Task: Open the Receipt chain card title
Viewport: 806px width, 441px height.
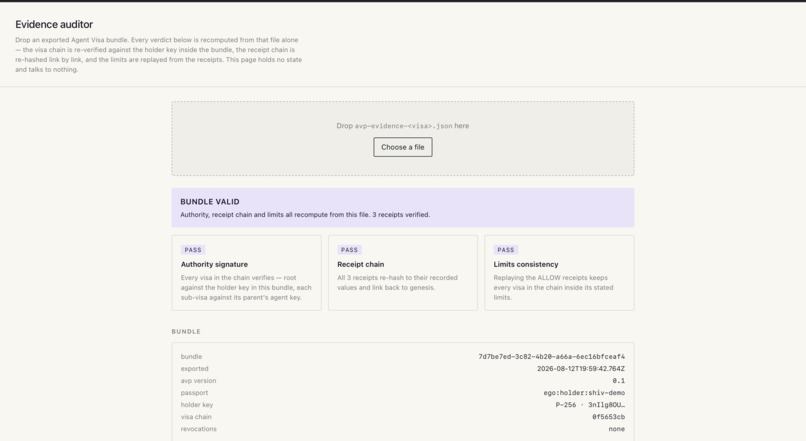Action: (360, 264)
